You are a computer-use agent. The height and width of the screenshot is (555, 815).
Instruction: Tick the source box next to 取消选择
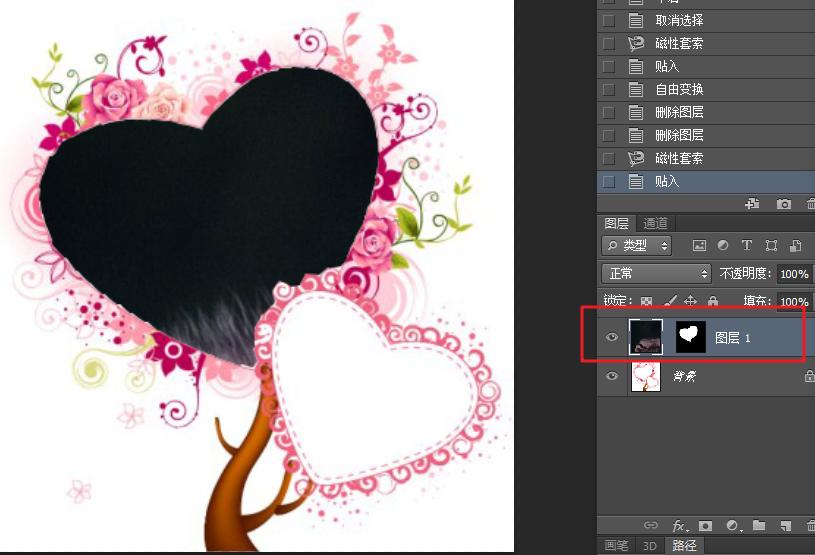click(609, 21)
